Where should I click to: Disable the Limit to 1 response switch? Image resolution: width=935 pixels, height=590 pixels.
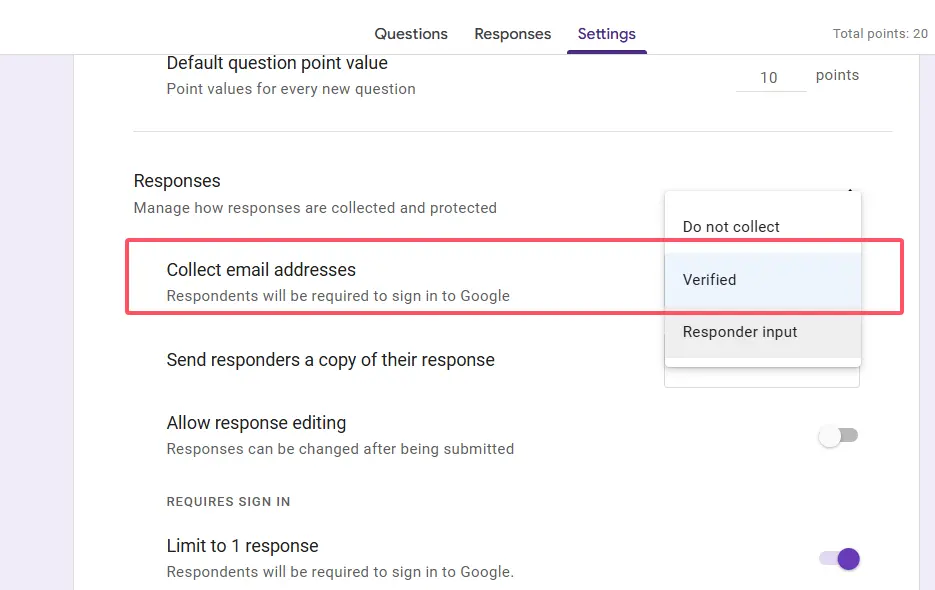click(838, 559)
